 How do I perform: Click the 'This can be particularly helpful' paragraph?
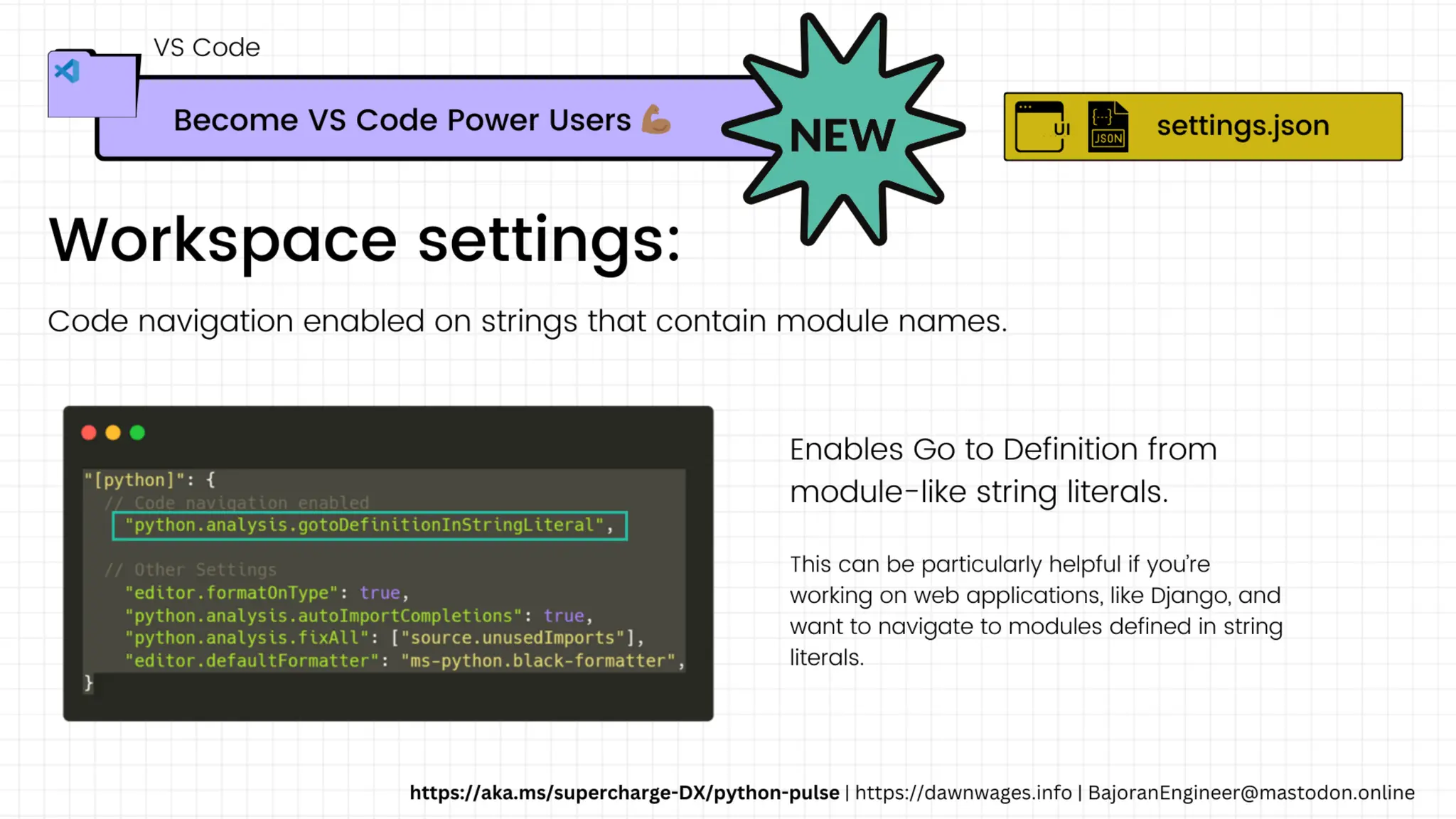point(1037,611)
